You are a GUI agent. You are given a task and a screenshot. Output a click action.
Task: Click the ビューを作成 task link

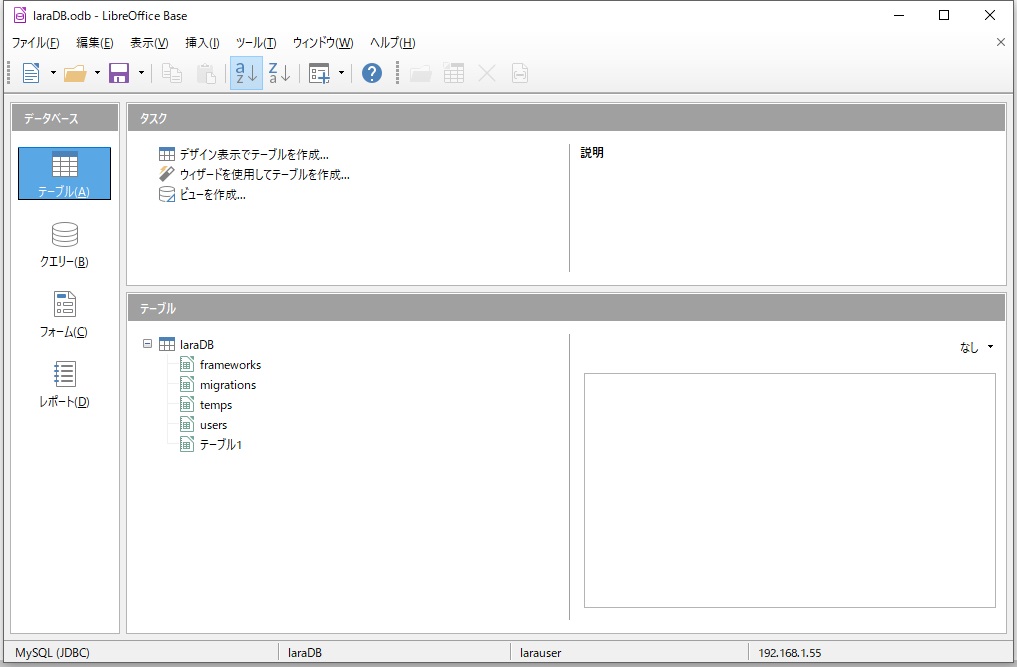(x=212, y=194)
